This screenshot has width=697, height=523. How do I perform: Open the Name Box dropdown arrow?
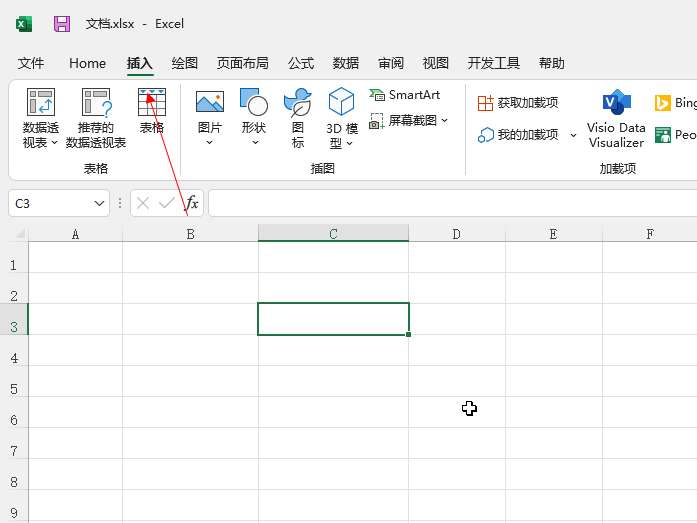coord(99,204)
